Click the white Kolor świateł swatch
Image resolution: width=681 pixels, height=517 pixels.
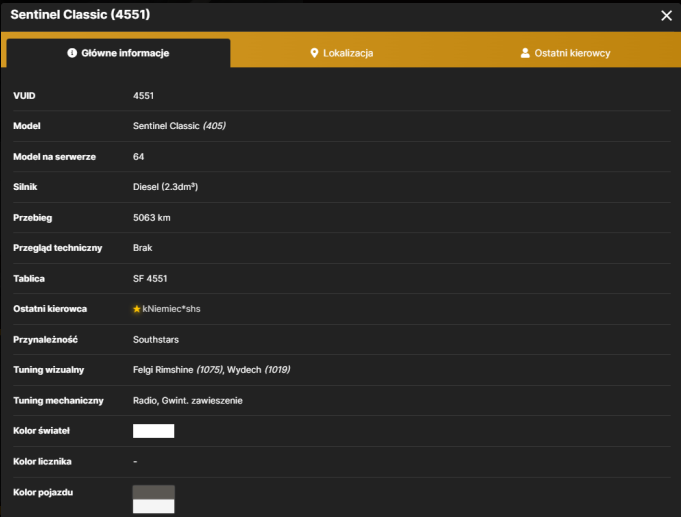[x=153, y=431]
